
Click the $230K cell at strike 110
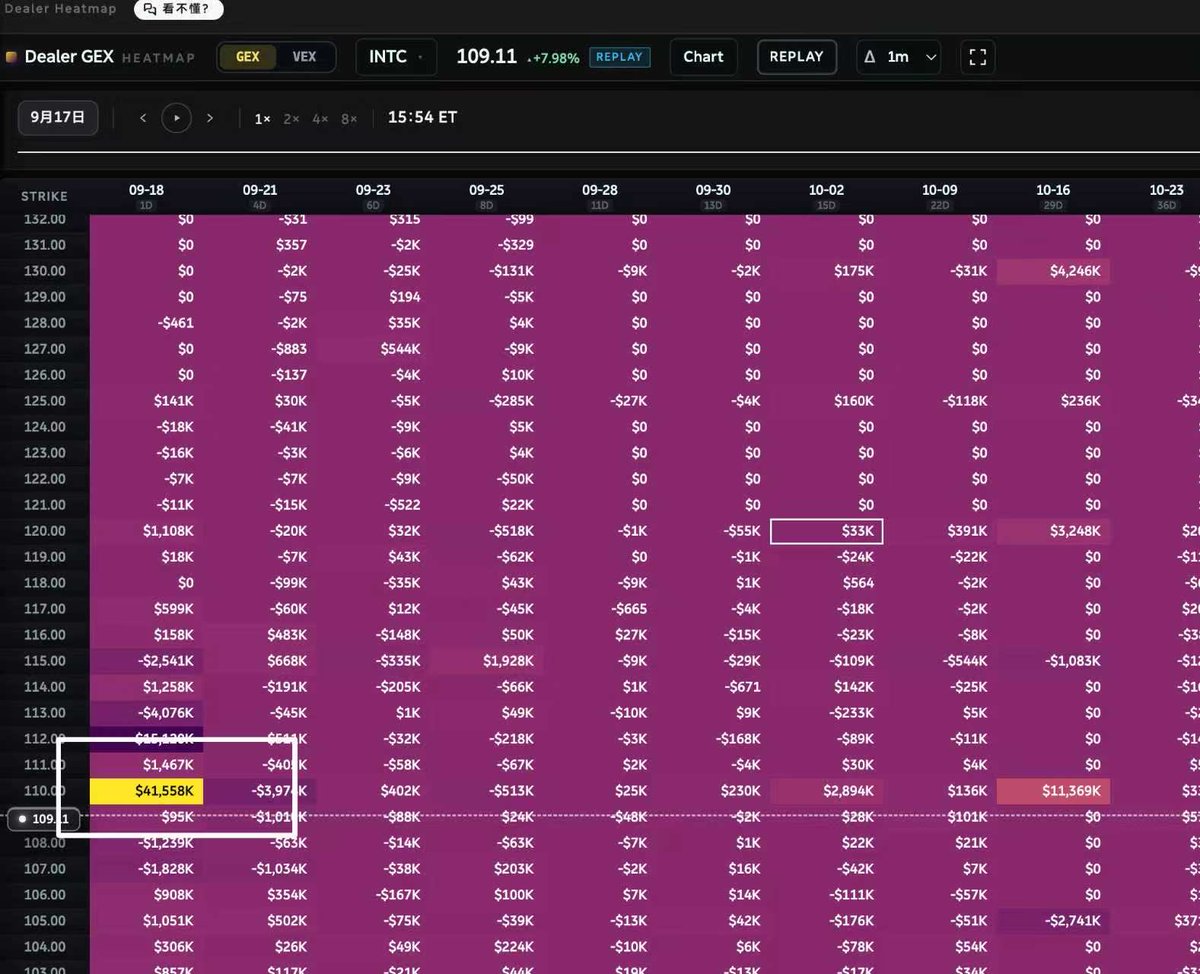coord(713,791)
